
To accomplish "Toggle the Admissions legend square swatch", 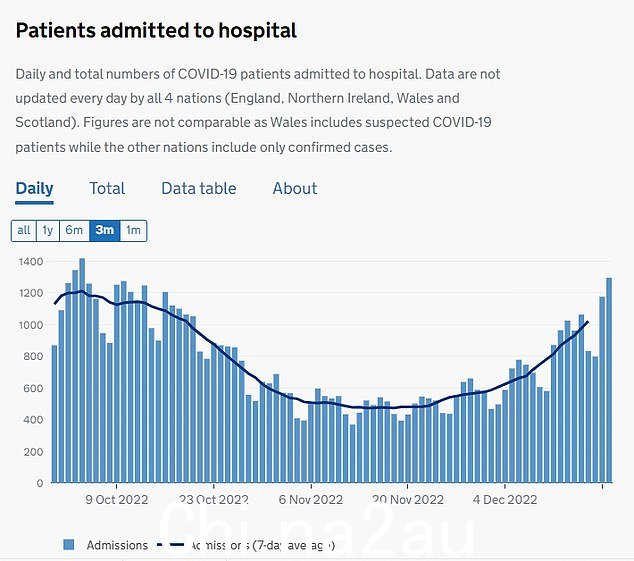I will coord(69,545).
